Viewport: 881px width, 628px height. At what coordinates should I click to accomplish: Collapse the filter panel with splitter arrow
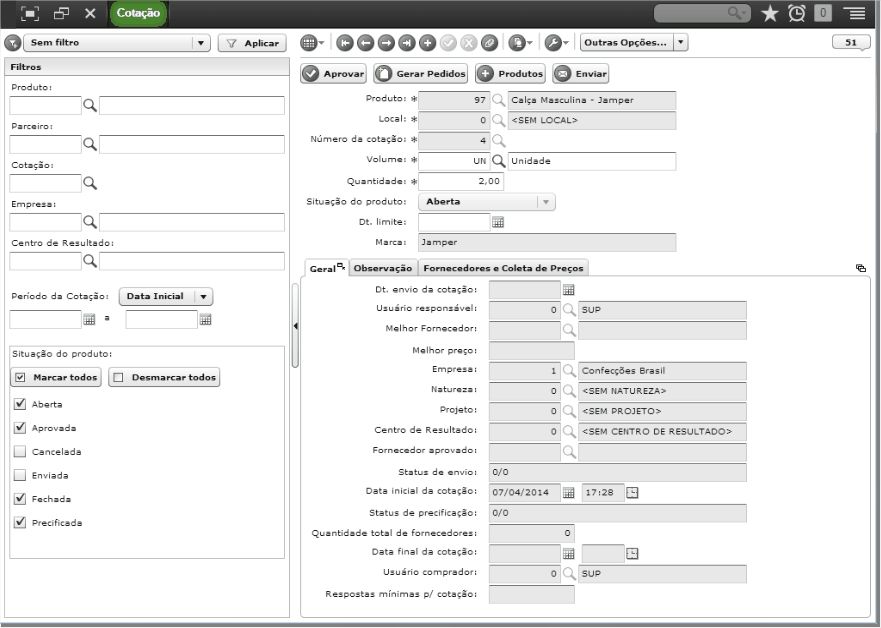(296, 326)
